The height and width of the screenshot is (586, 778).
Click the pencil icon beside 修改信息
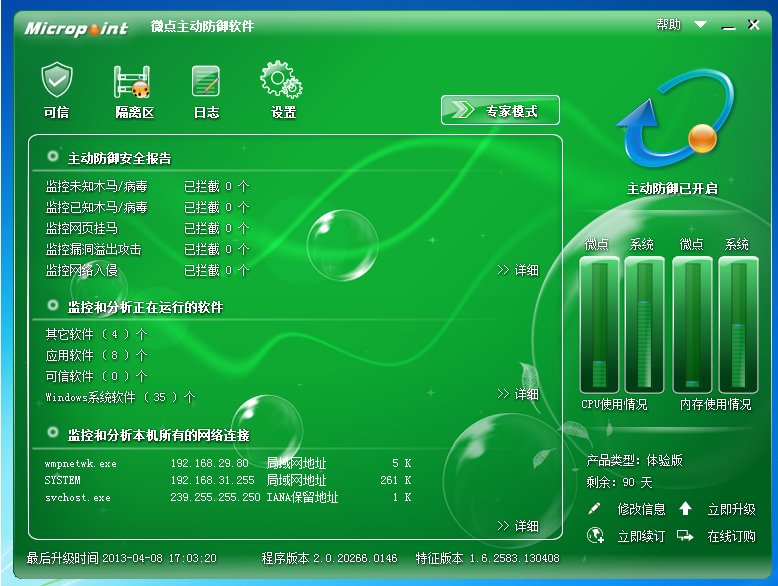594,509
